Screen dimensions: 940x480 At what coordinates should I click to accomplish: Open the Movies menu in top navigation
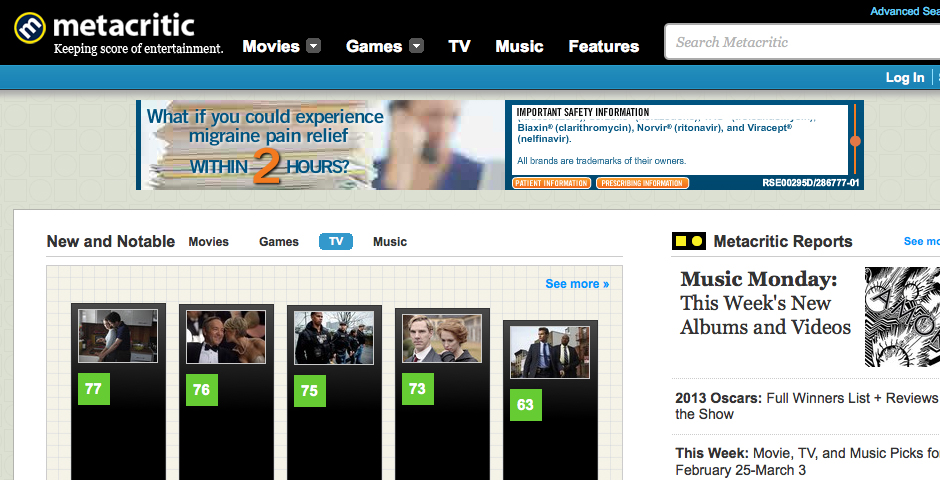pyautogui.click(x=271, y=46)
